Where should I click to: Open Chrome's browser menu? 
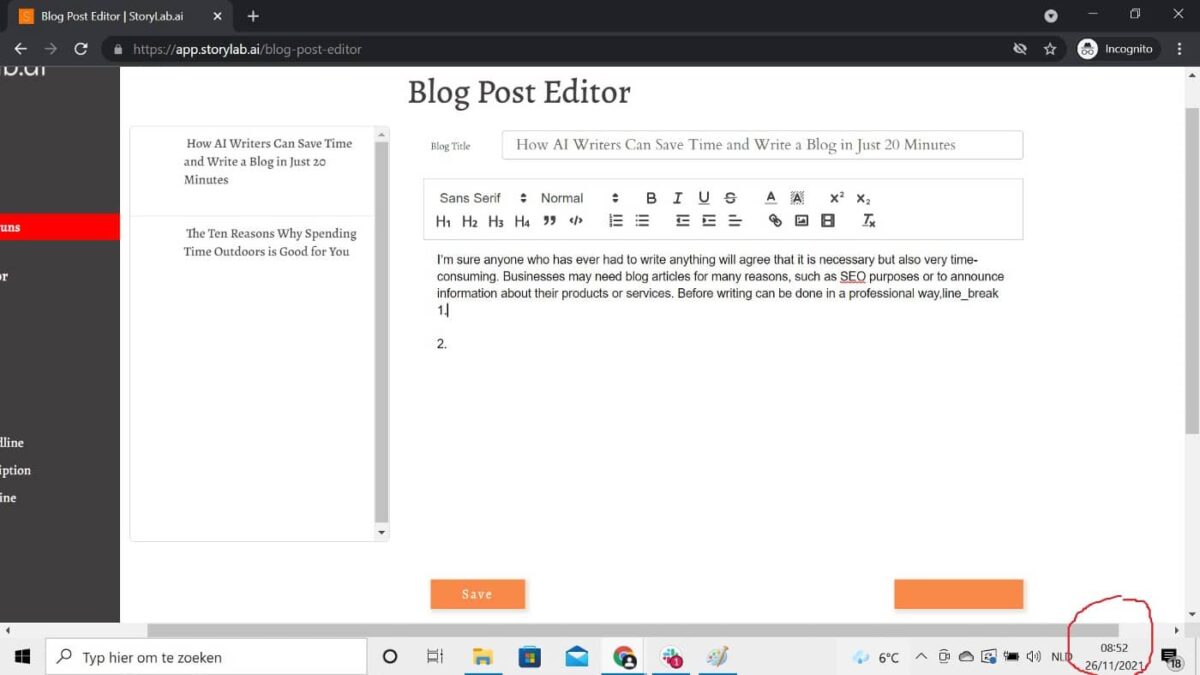(x=1180, y=48)
